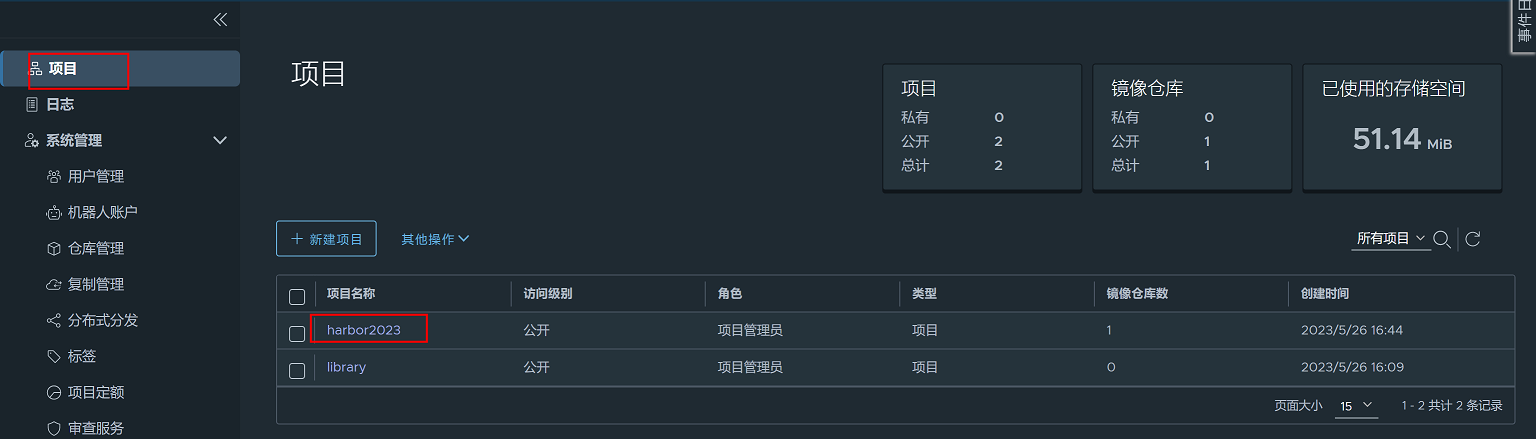Check the library row checkbox

297,370
